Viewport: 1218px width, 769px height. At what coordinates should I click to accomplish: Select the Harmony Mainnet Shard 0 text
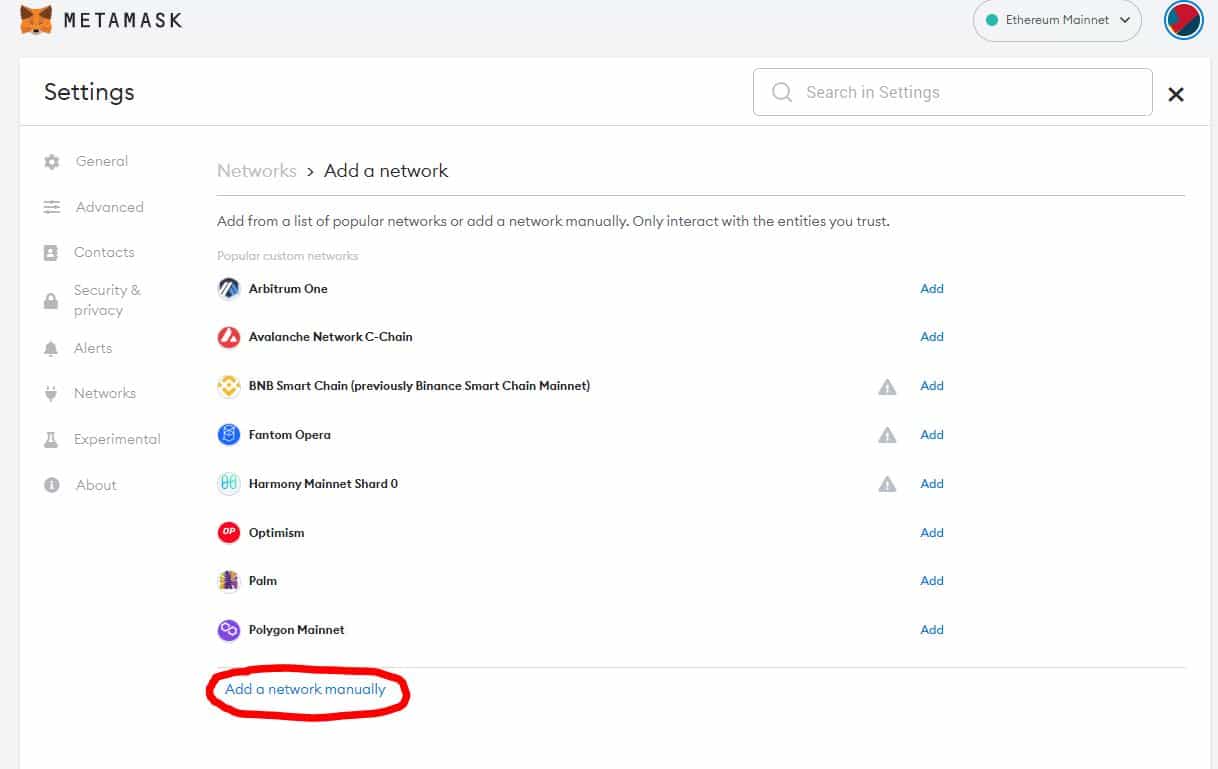pyautogui.click(x=323, y=484)
